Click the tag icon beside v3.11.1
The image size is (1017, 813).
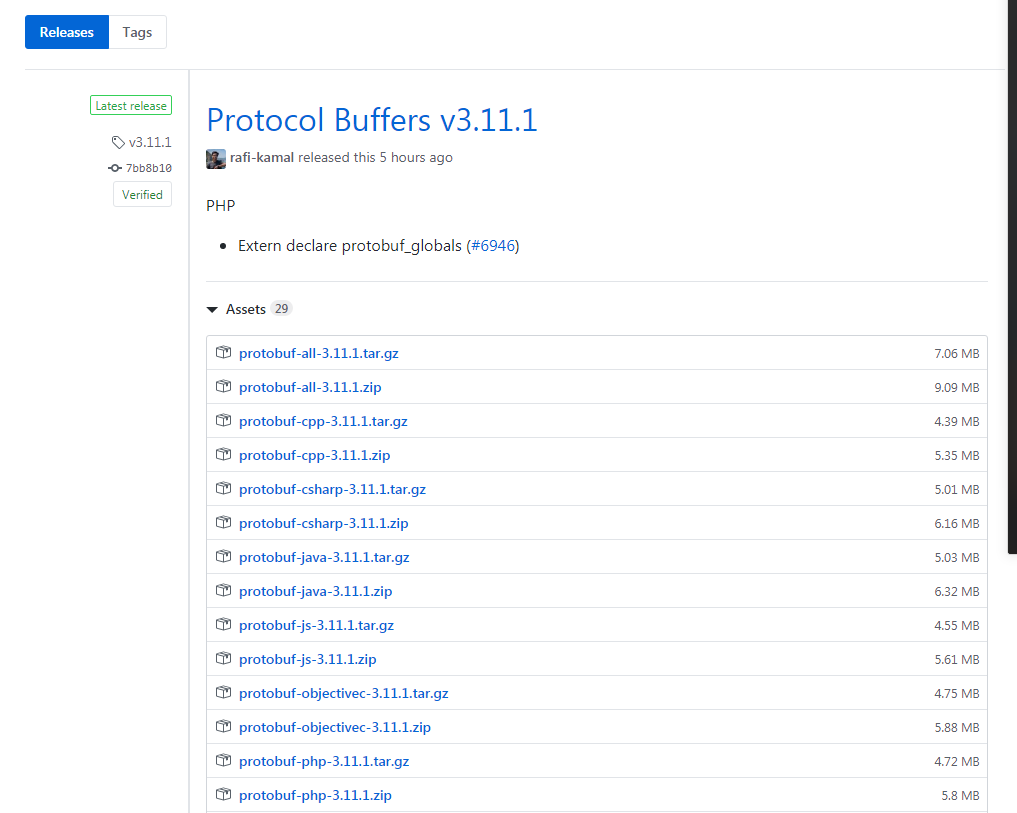coord(118,142)
